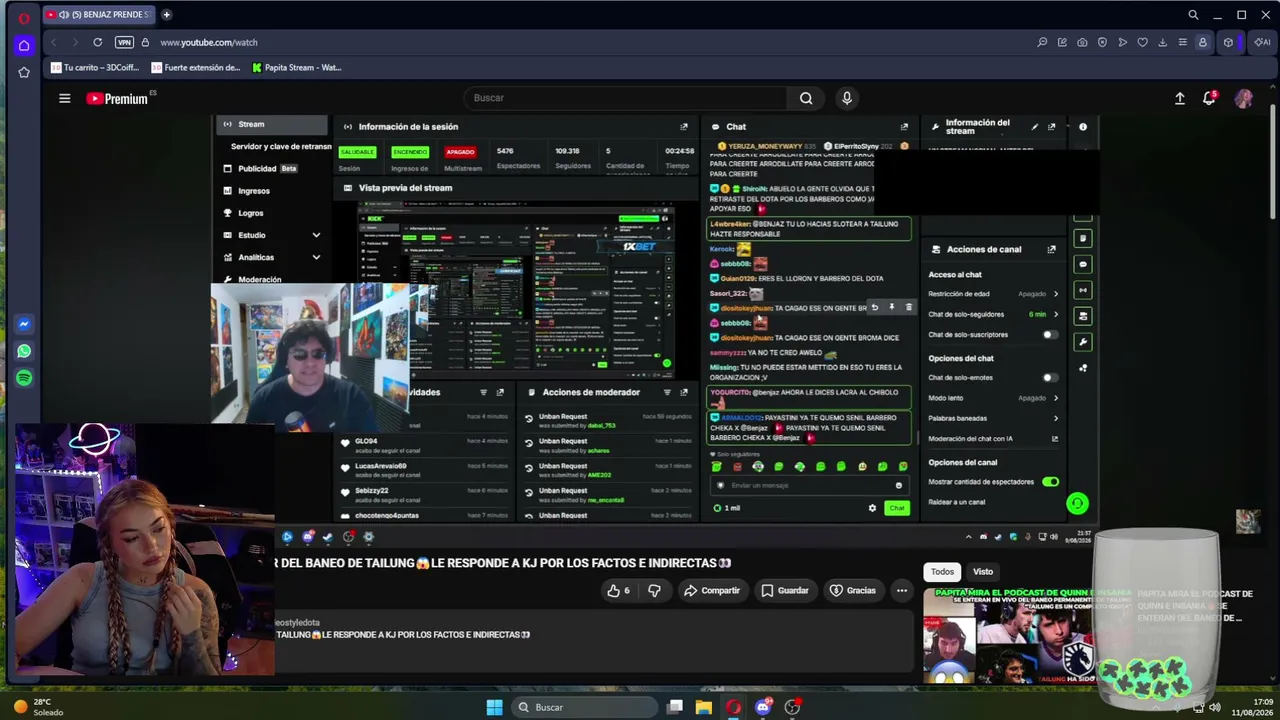Click the Windows taskbar Buscar box
Viewport: 1280px width, 720px height.
coord(585,707)
